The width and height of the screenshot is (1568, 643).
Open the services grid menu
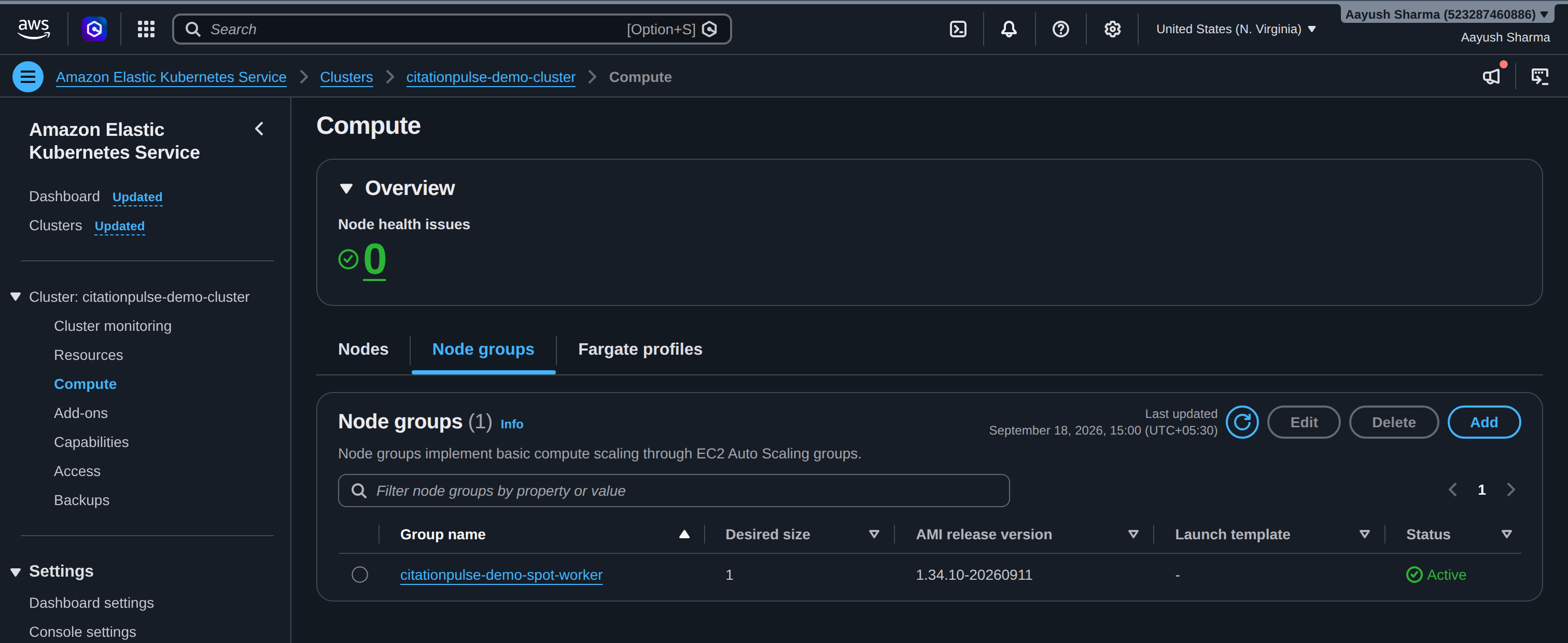[146, 29]
